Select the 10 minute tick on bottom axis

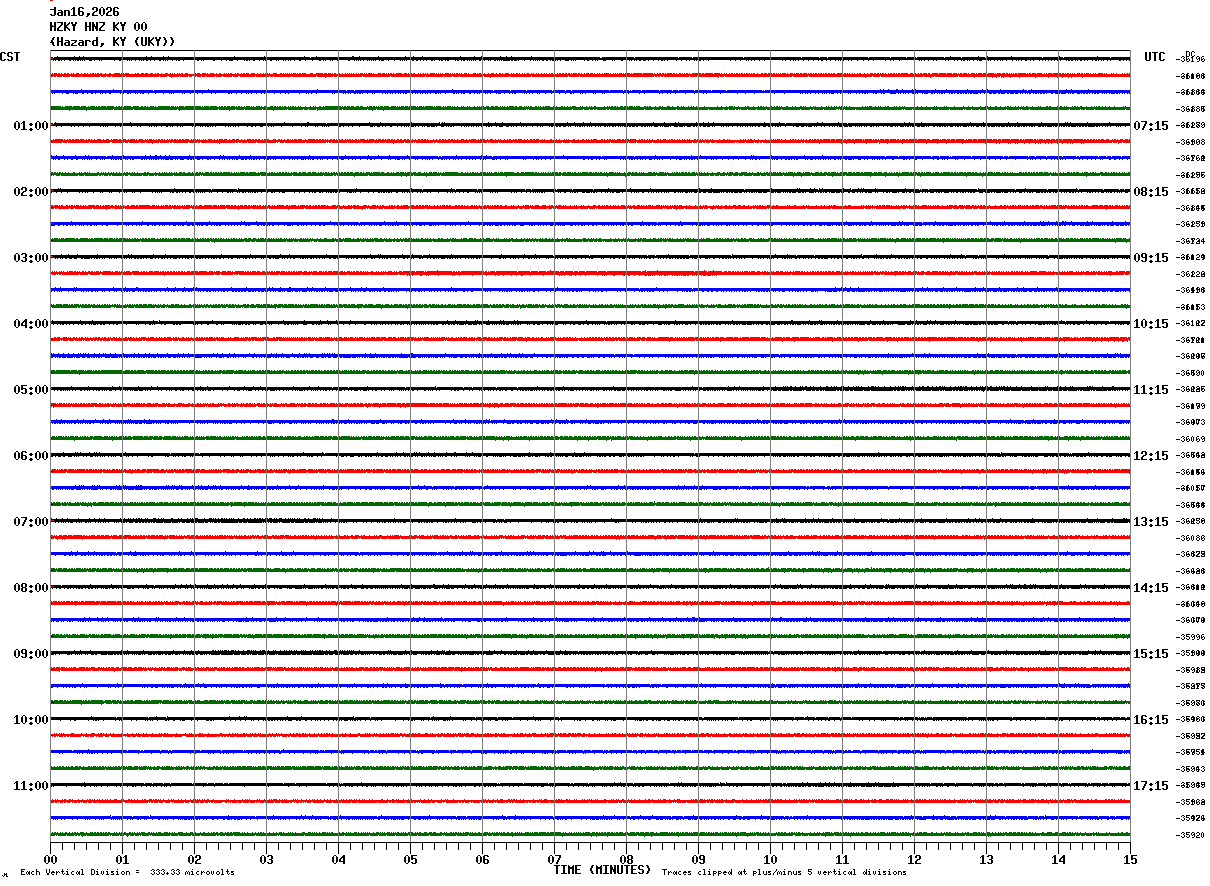tap(770, 859)
